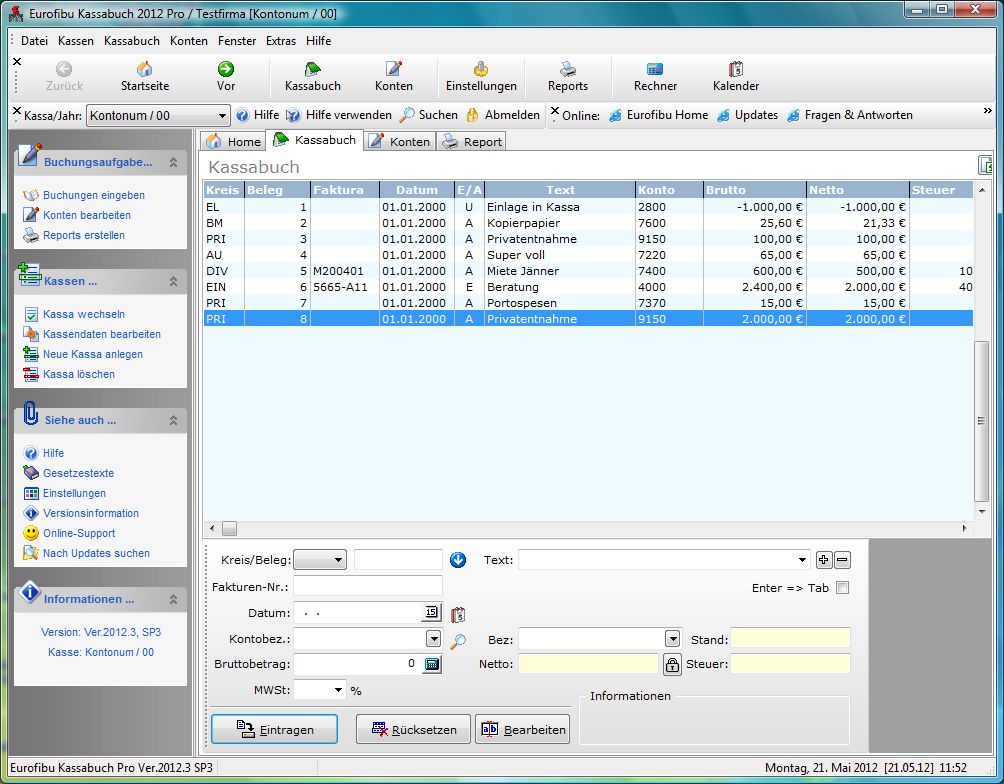Click the horizontal scrollbar thumb below table
Image resolution: width=1004 pixels, height=784 pixels.
(x=229, y=528)
